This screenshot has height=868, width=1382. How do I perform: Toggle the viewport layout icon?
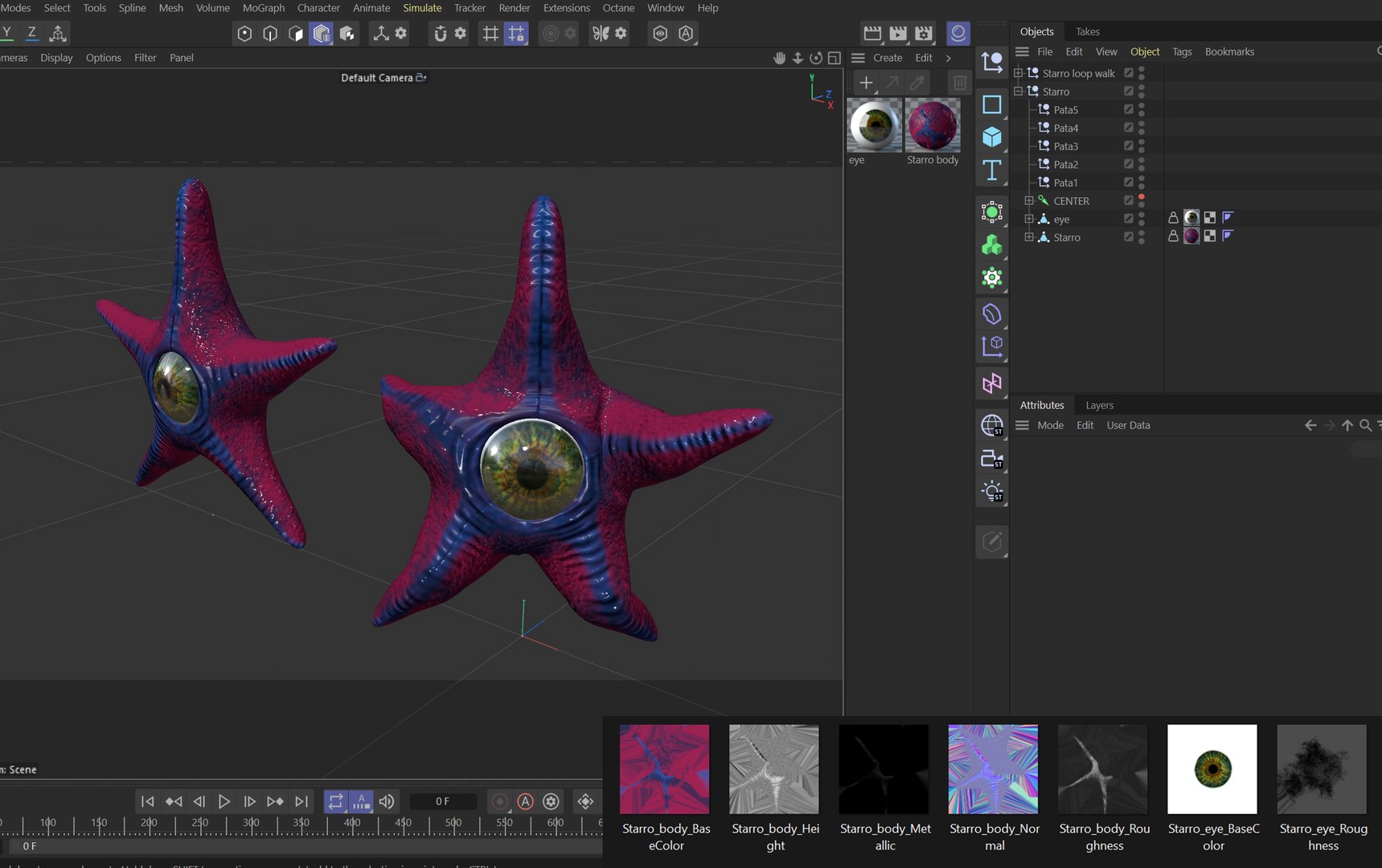(835, 58)
